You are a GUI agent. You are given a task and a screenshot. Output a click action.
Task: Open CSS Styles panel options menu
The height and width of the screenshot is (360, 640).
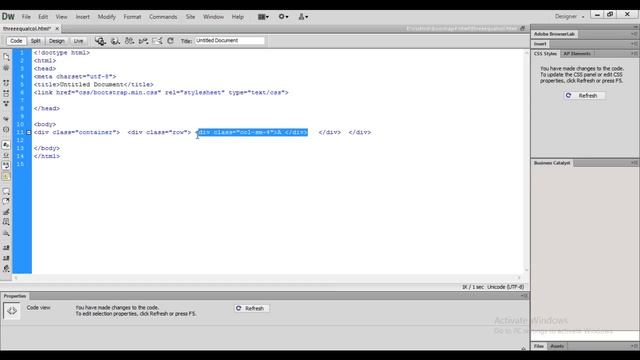(x=633, y=53)
